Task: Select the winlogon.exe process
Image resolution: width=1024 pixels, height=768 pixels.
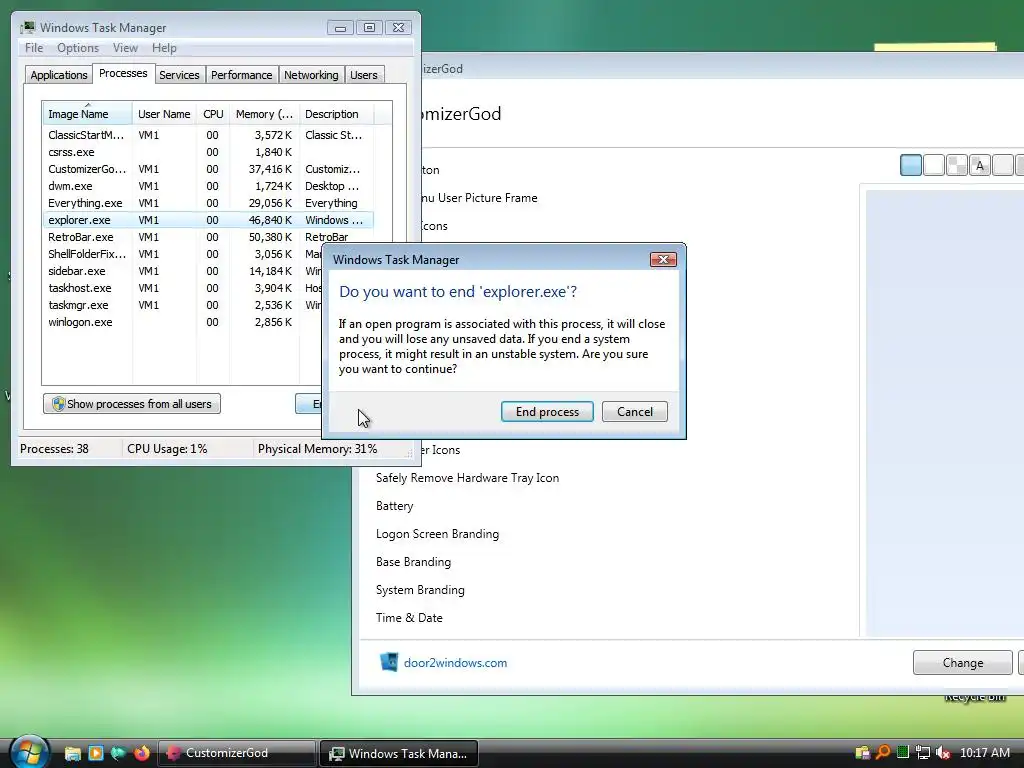Action: tap(182, 322)
